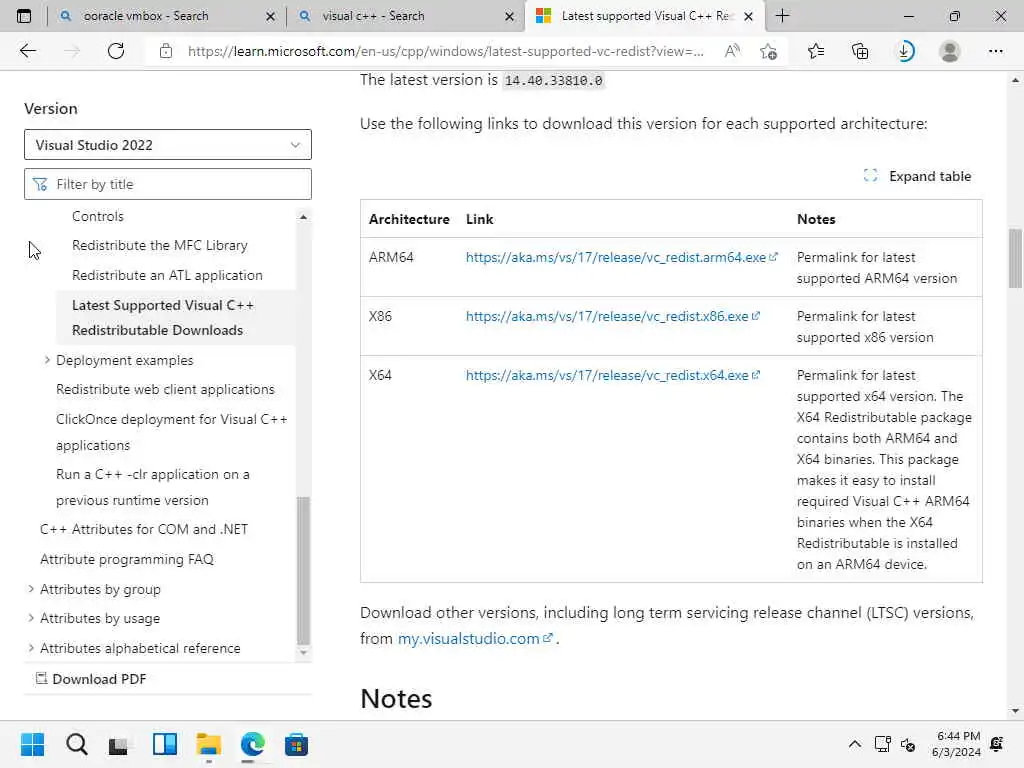The height and width of the screenshot is (768, 1024).
Task: Expand Deployment examples tree node
Action: (47, 360)
